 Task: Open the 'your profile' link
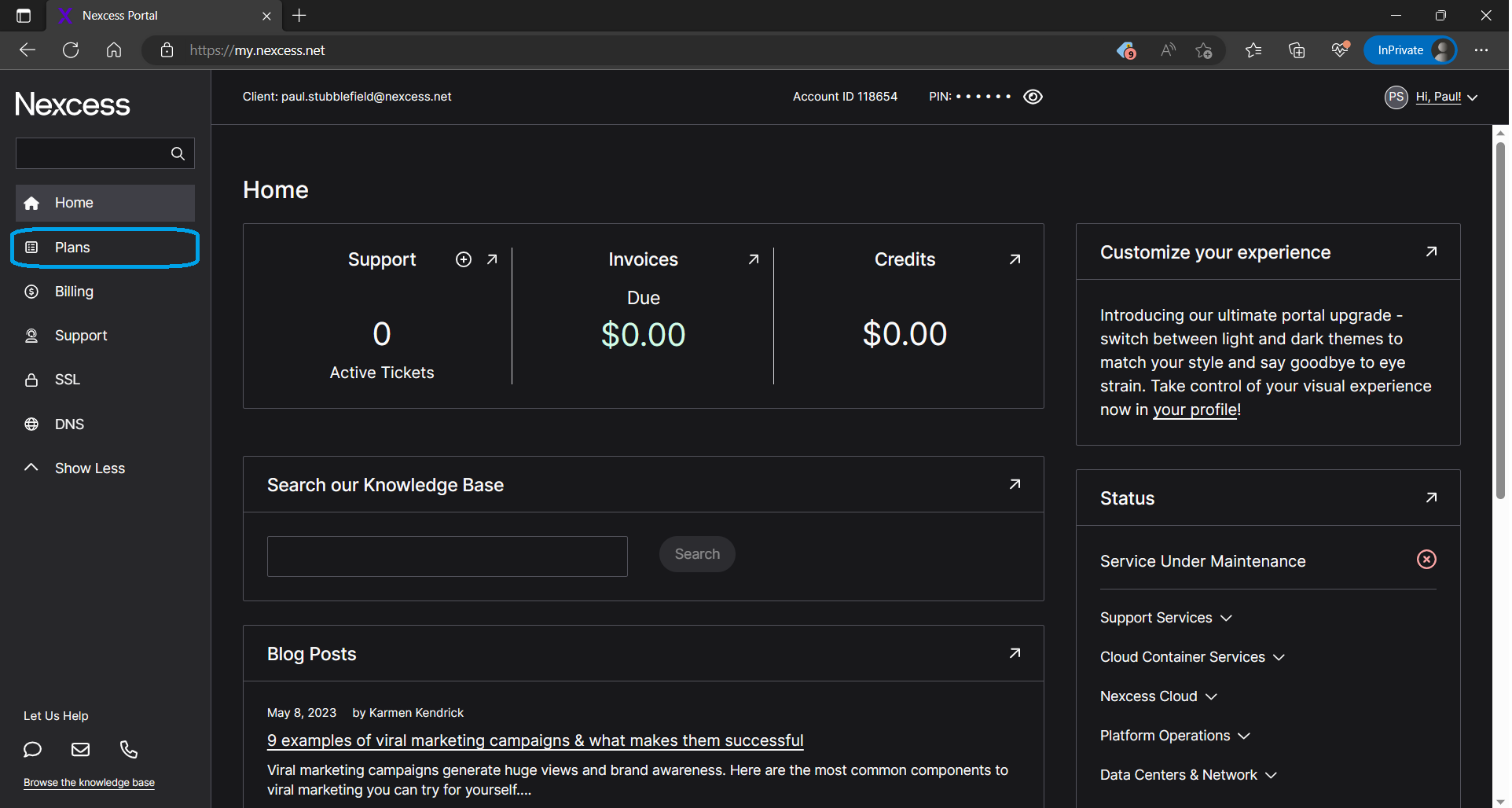[x=1195, y=410]
